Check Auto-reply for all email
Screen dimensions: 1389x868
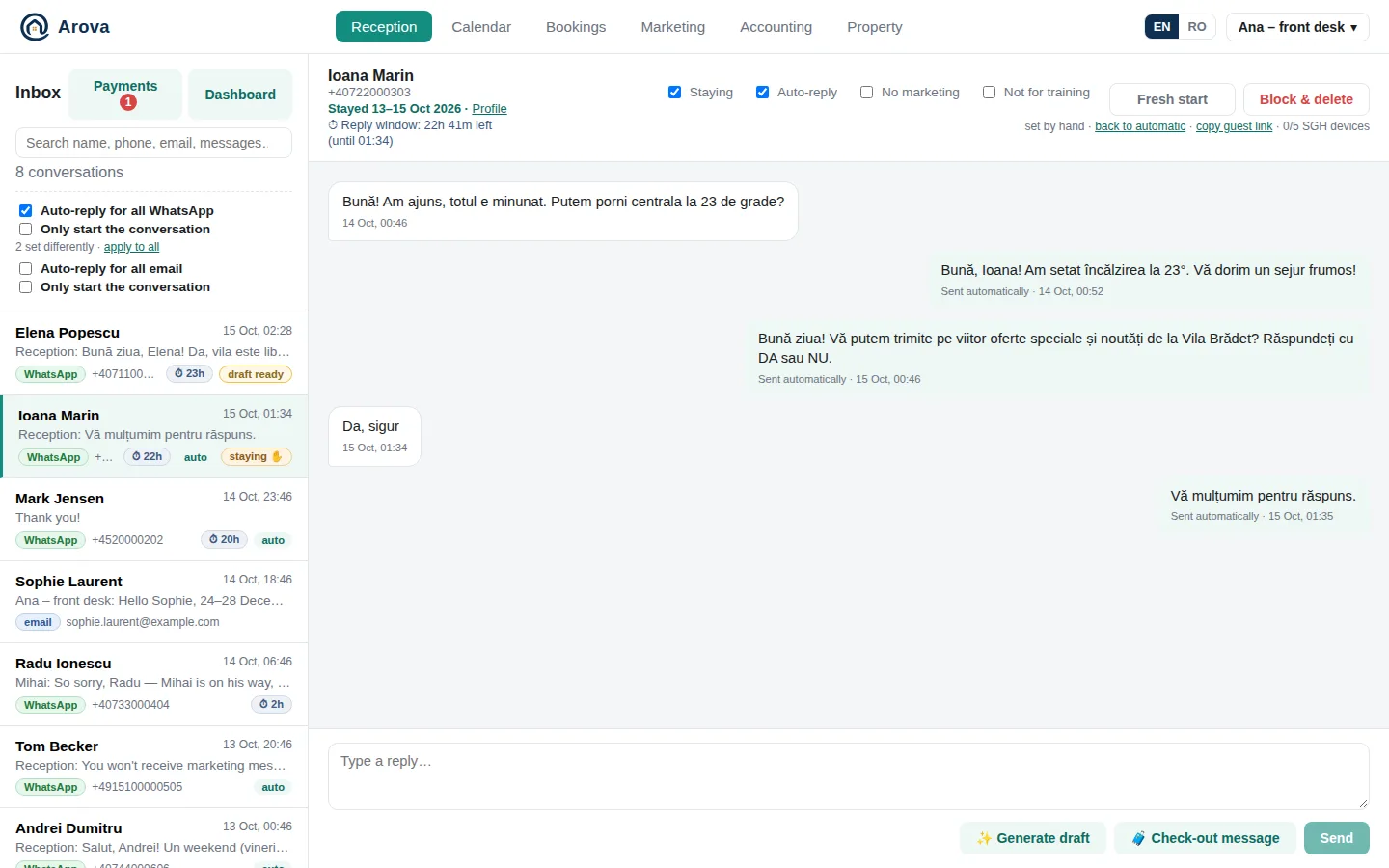25,268
